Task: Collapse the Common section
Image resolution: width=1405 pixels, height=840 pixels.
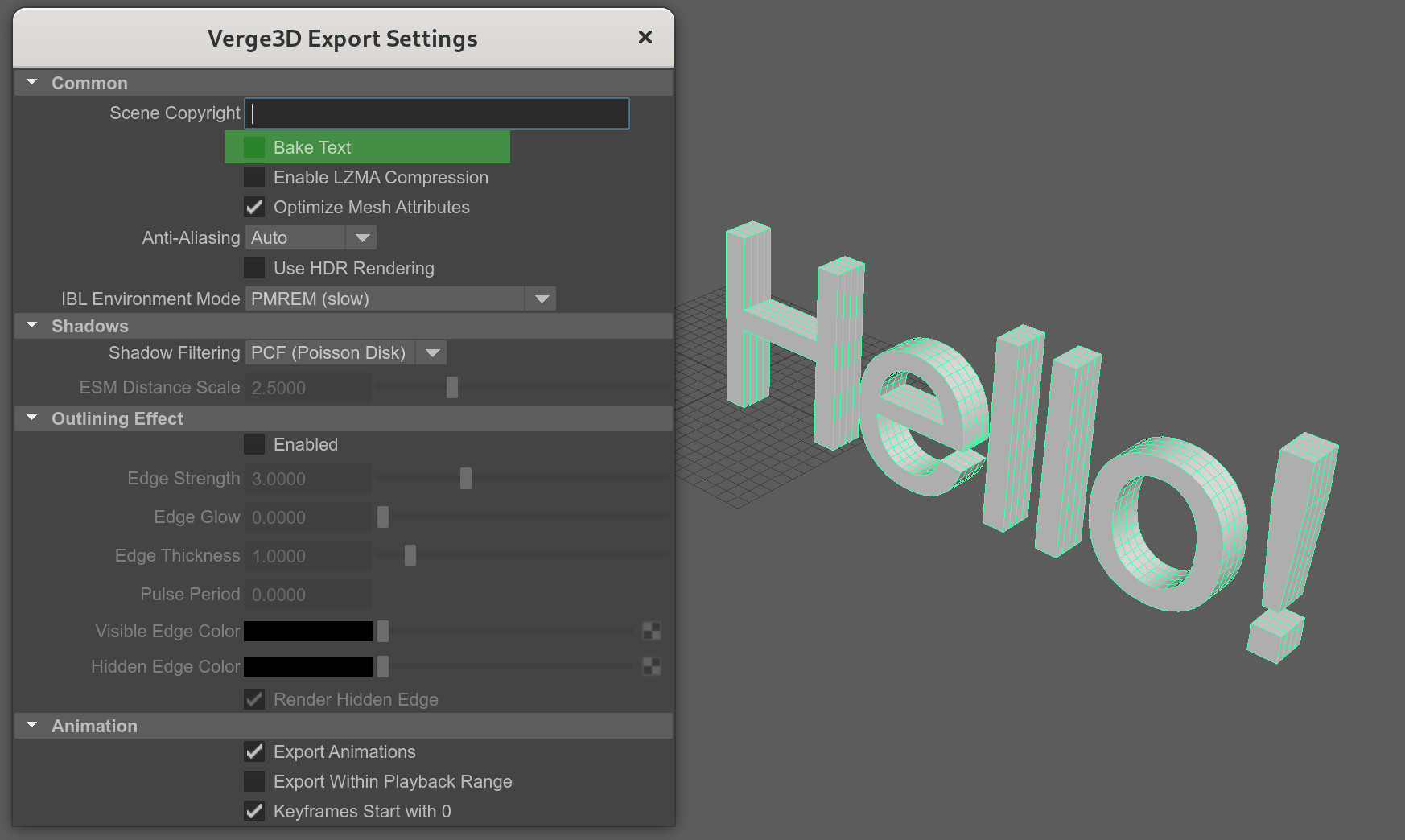Action: pos(32,82)
